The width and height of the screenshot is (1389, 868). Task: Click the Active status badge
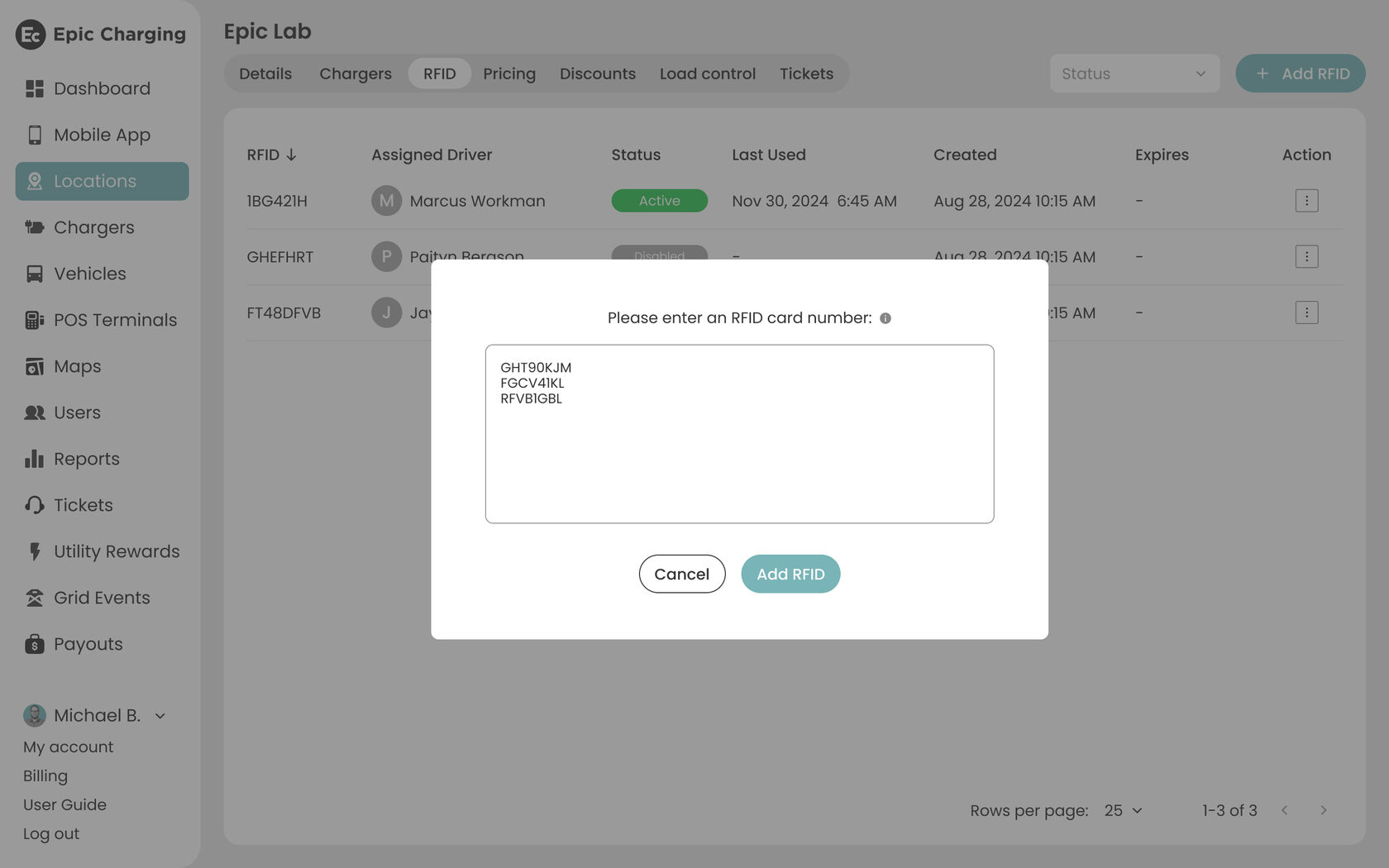659,201
